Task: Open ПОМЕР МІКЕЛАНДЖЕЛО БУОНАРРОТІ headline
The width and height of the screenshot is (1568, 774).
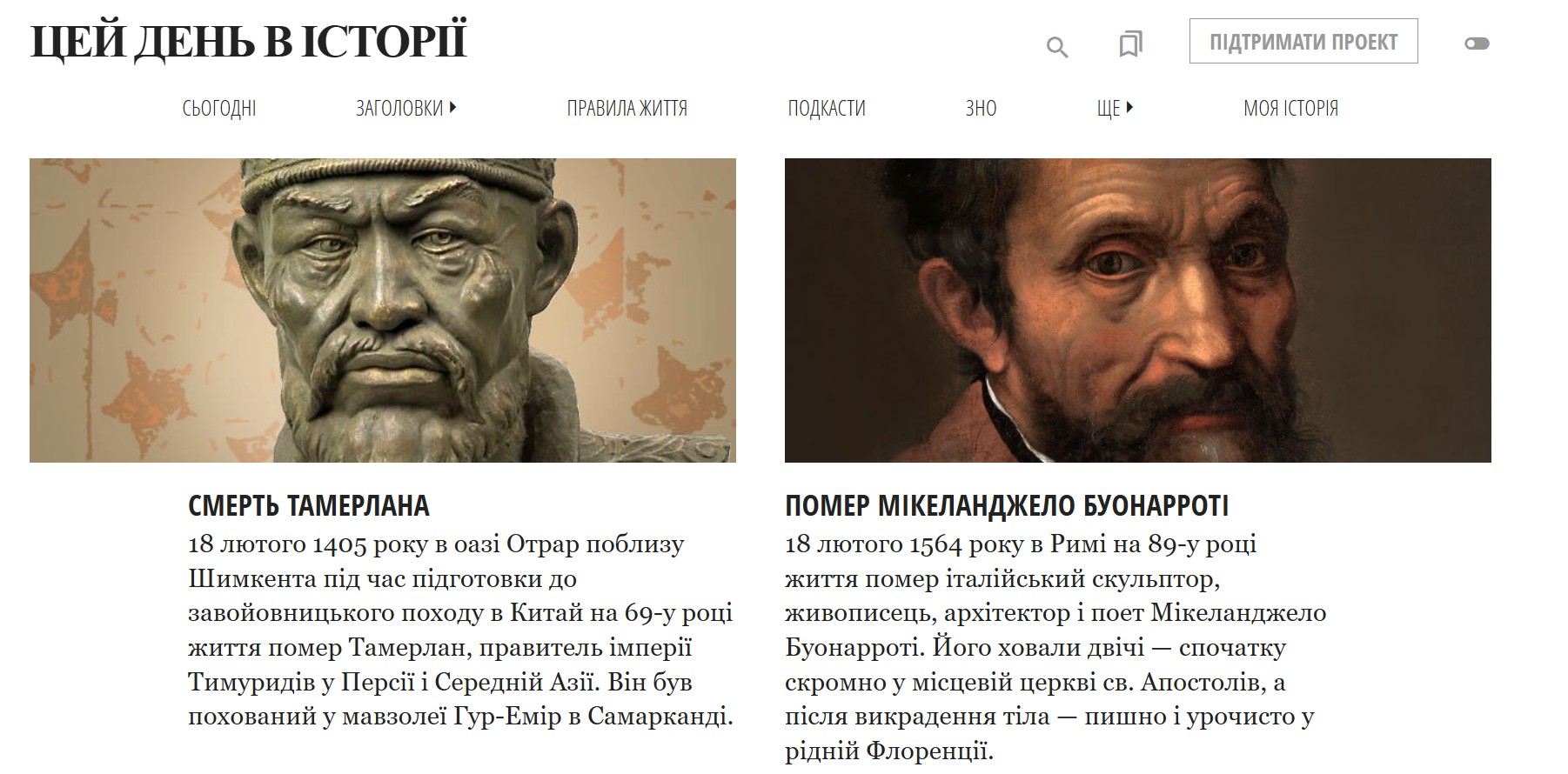Action: [x=1007, y=505]
